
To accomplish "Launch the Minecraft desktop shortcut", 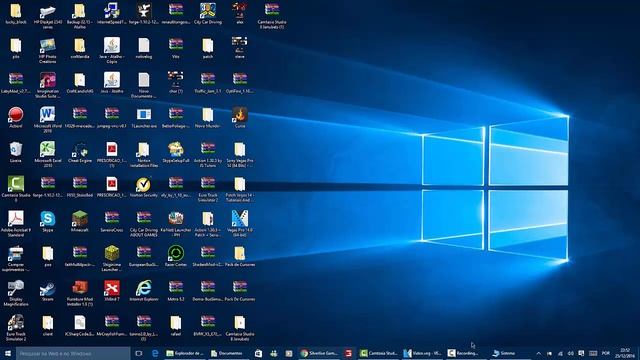I will [80, 218].
